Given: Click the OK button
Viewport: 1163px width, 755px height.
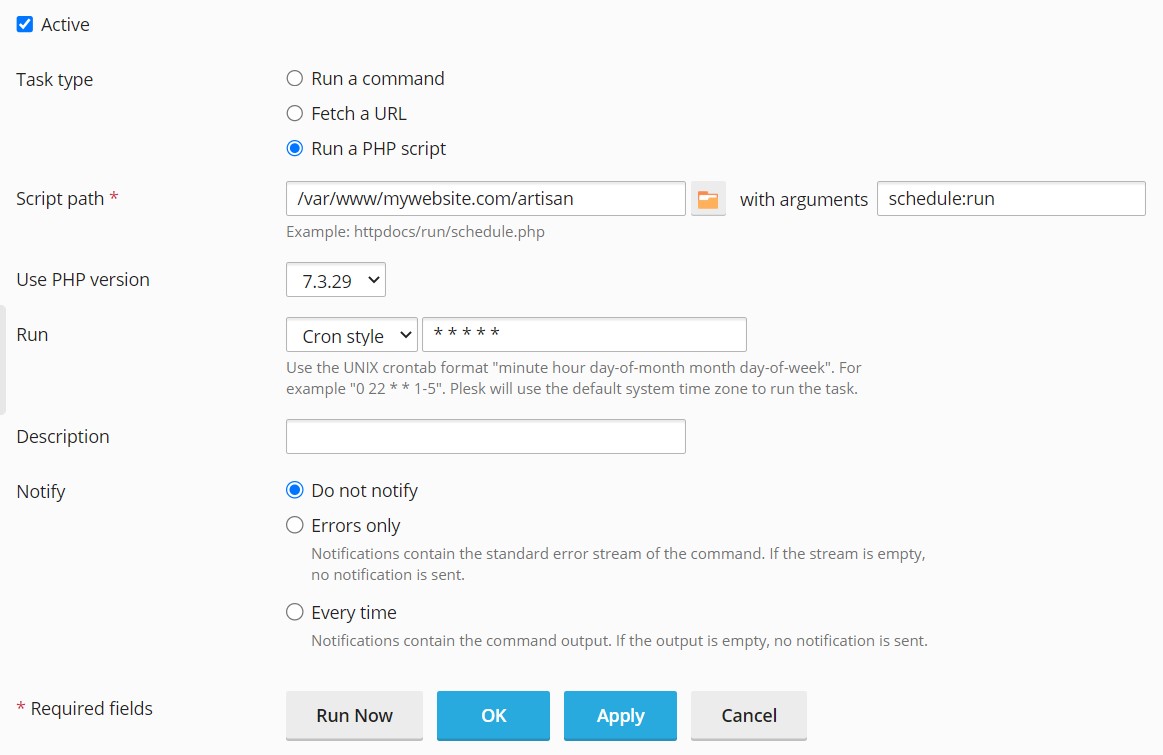Looking at the screenshot, I should coord(493,716).
